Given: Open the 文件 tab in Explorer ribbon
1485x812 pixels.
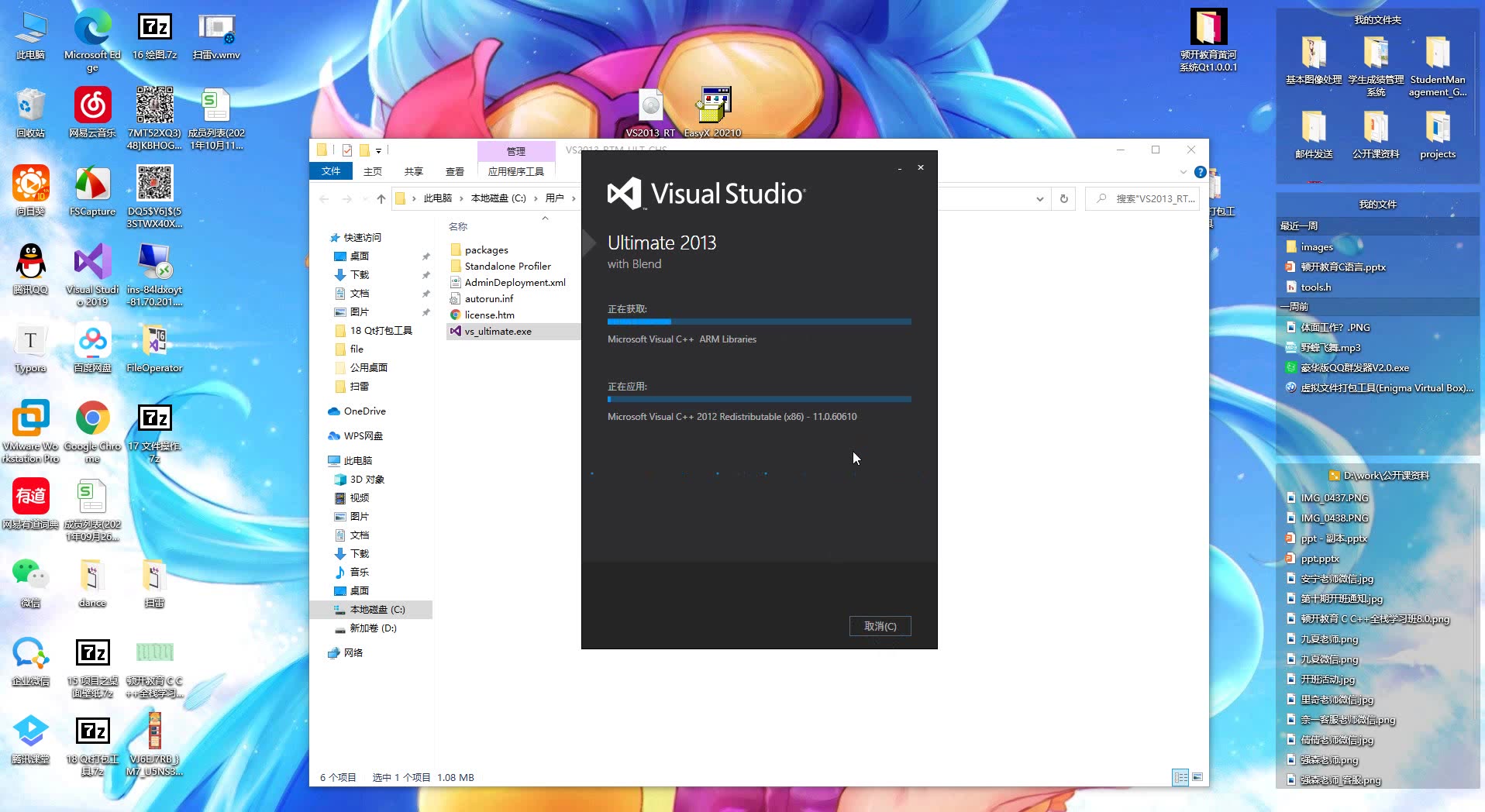Looking at the screenshot, I should 331,171.
